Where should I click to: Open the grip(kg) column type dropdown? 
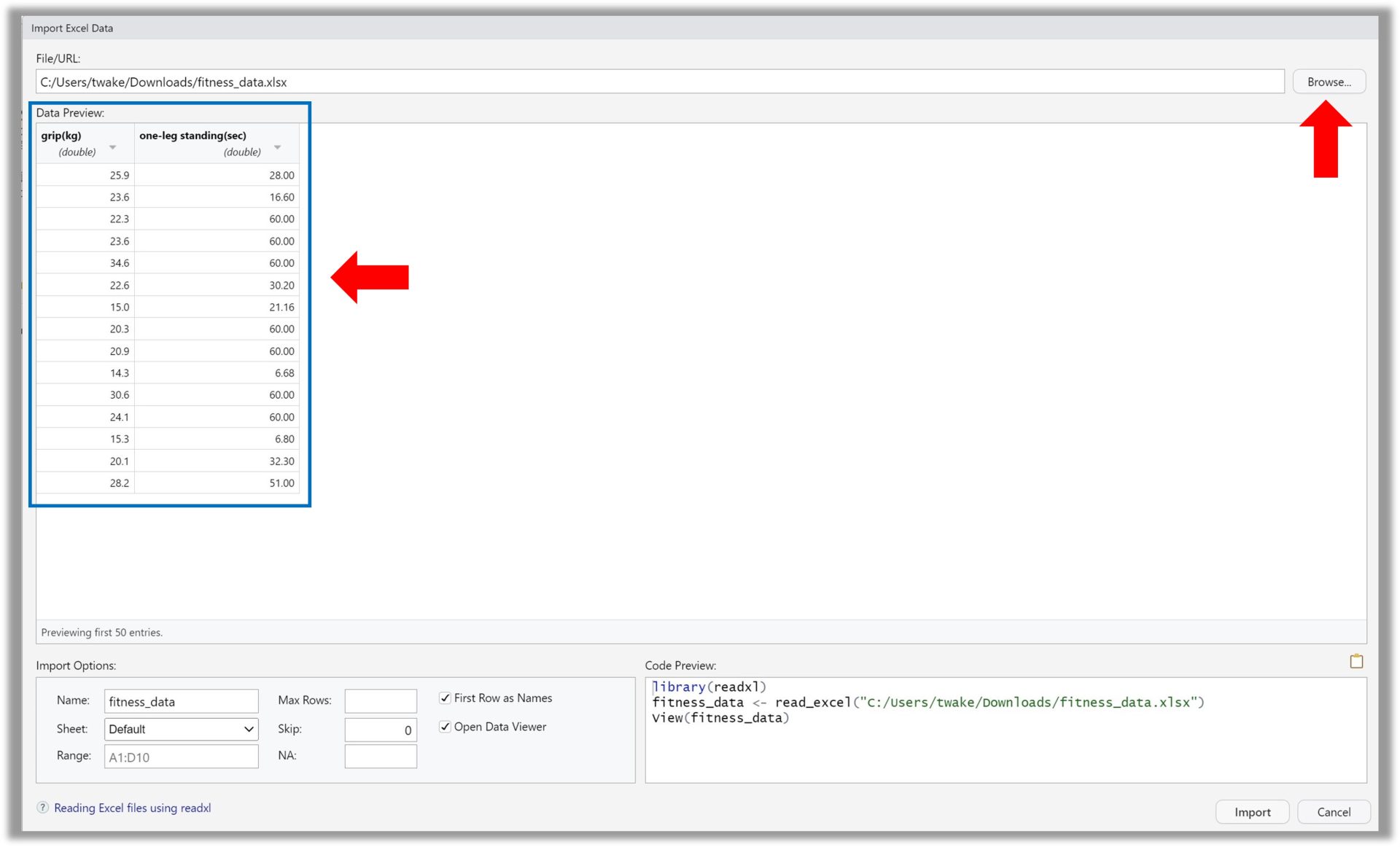click(x=113, y=147)
